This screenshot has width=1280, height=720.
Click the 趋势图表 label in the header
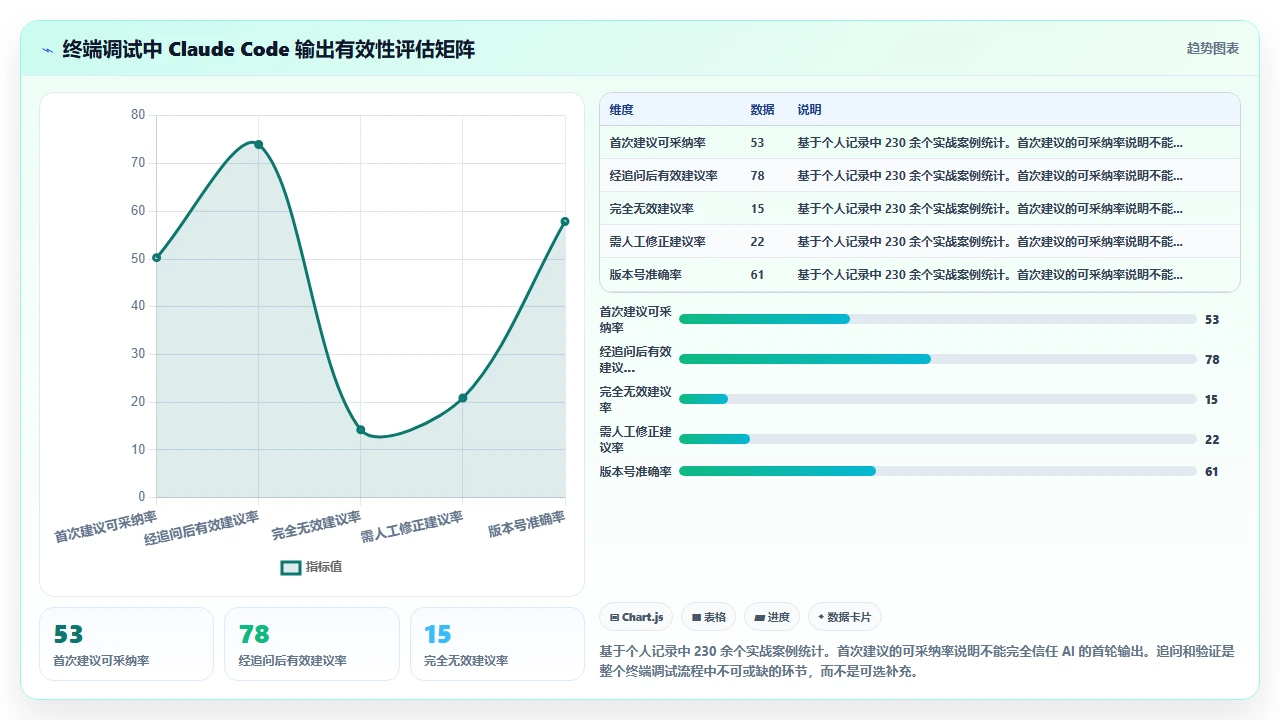tap(1213, 48)
